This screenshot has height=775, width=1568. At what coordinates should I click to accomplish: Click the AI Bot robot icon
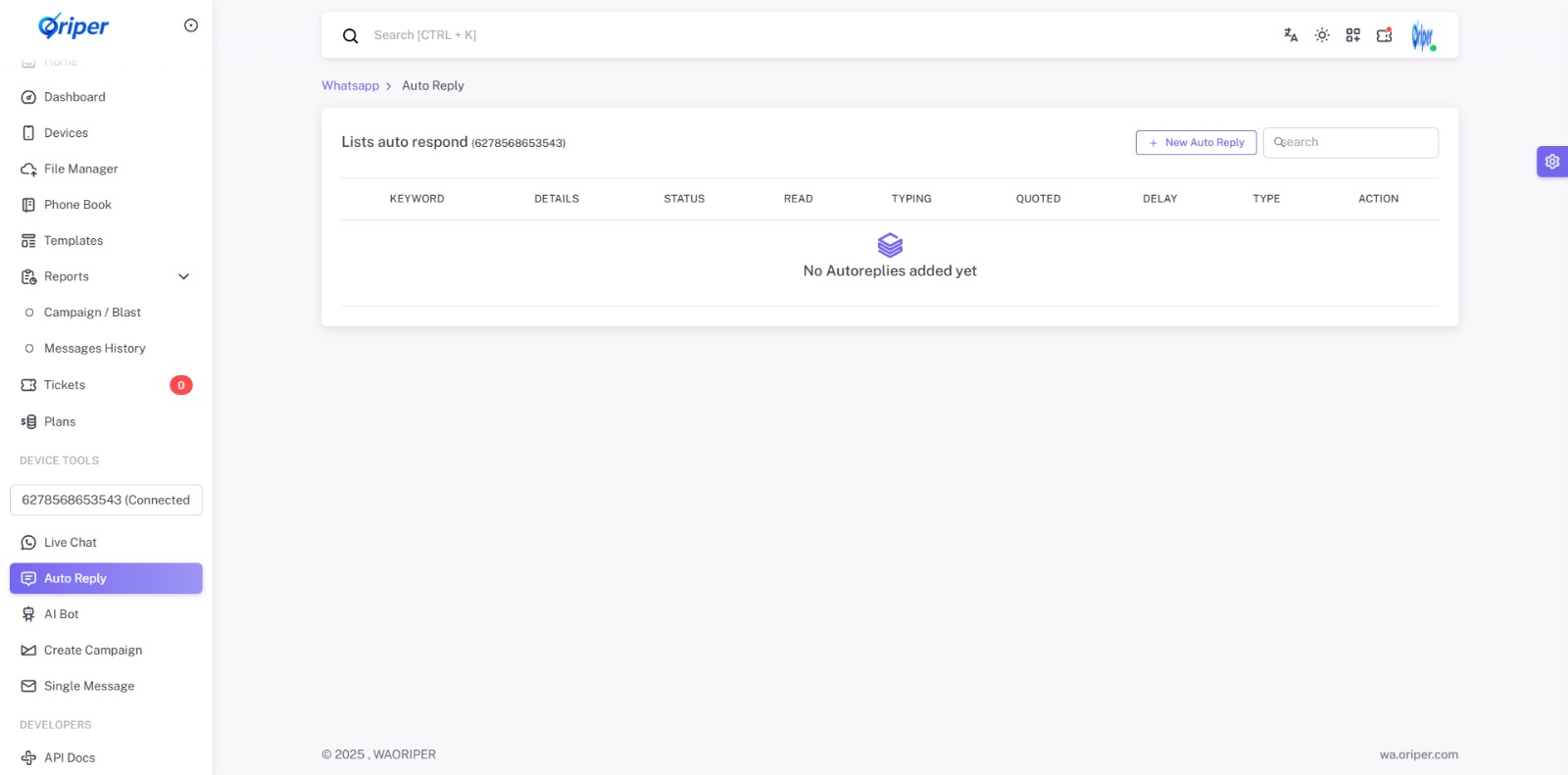[x=28, y=614]
